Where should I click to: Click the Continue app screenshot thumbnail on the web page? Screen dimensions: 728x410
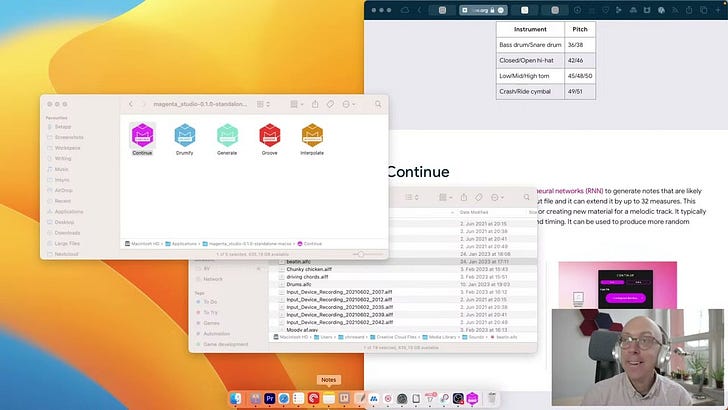[618, 285]
